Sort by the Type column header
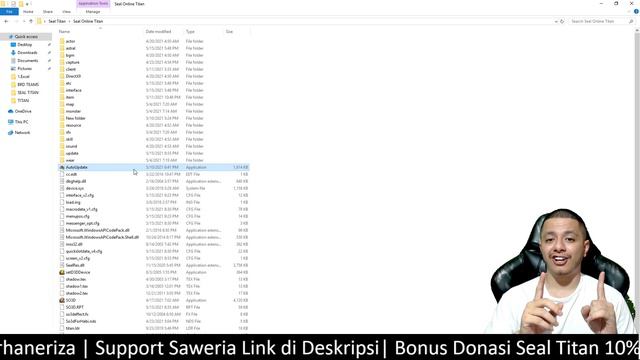Viewport: 640px width, 360px height. (190, 31)
